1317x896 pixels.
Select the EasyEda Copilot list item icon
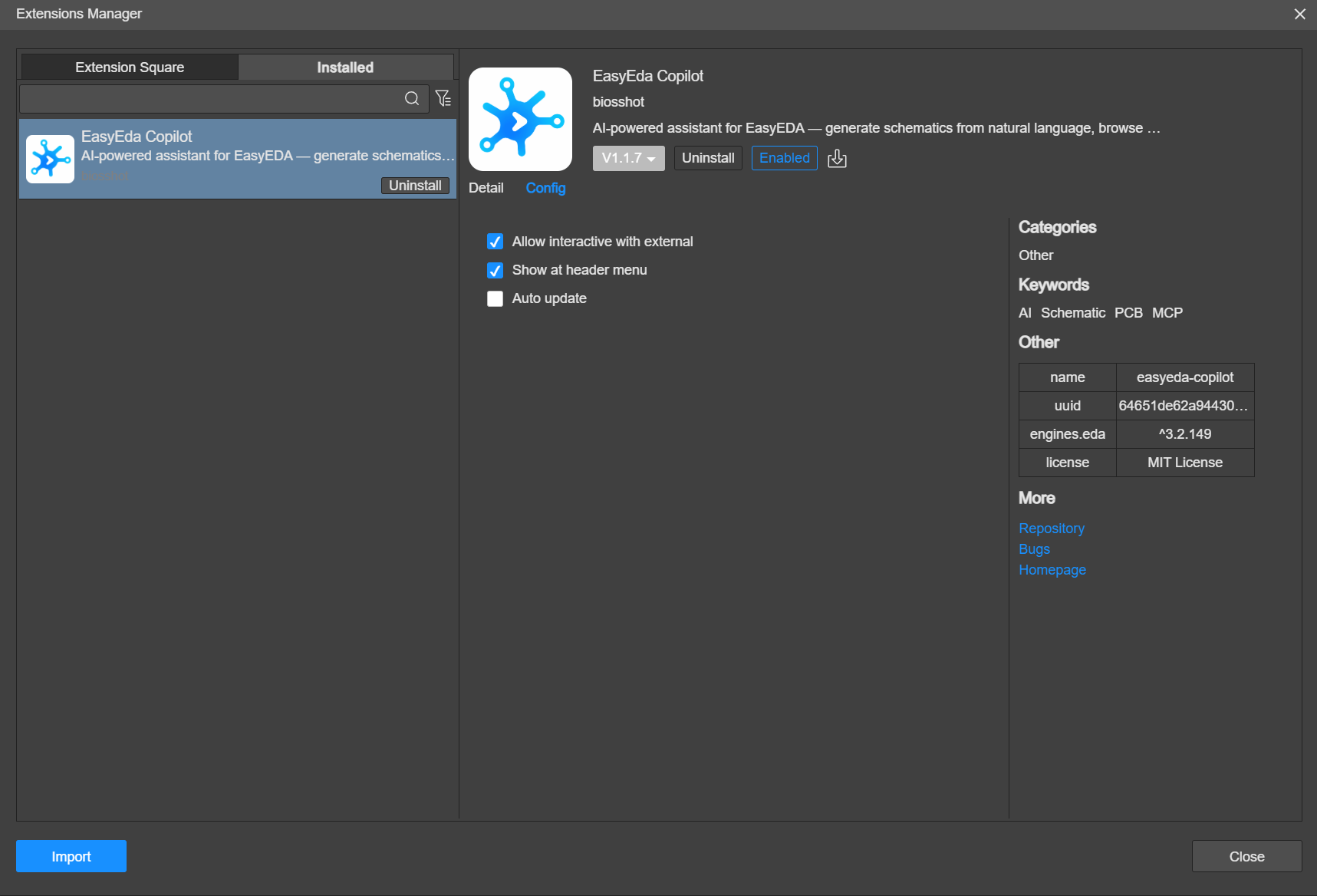[x=50, y=159]
